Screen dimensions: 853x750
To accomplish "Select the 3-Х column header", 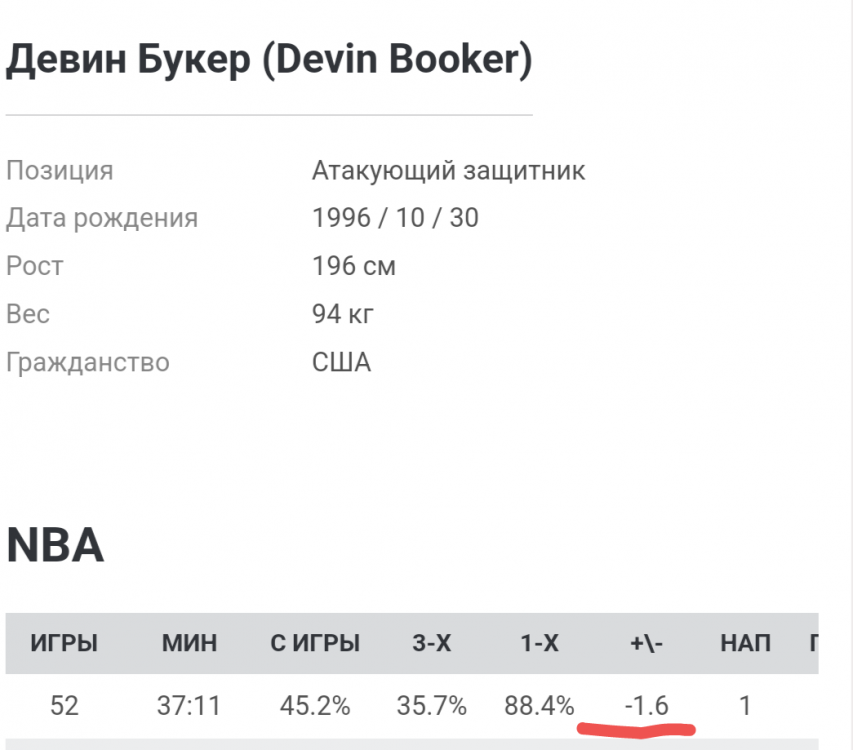I will pos(431,644).
